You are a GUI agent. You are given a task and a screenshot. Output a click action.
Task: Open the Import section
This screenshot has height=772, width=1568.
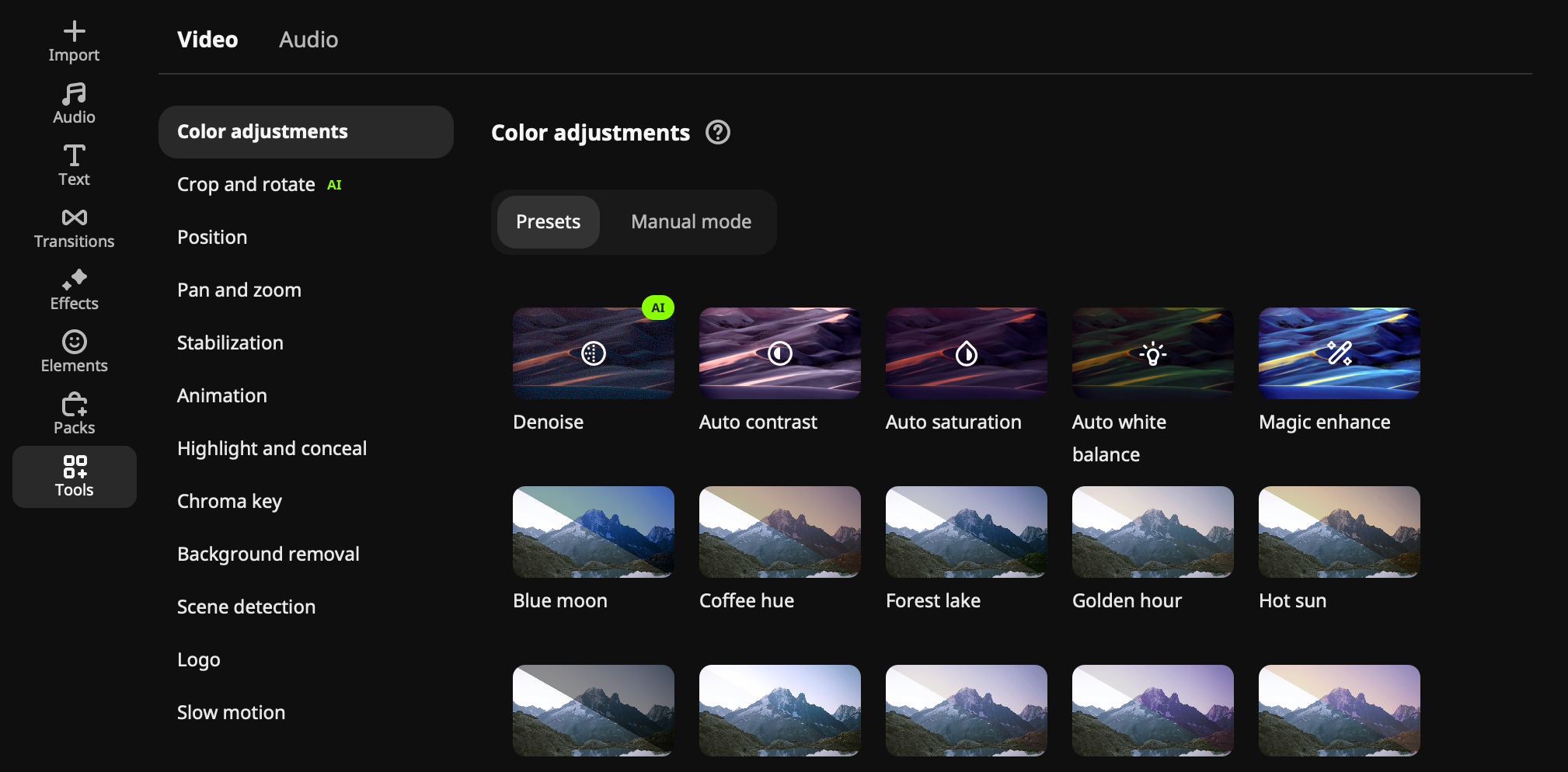click(74, 41)
